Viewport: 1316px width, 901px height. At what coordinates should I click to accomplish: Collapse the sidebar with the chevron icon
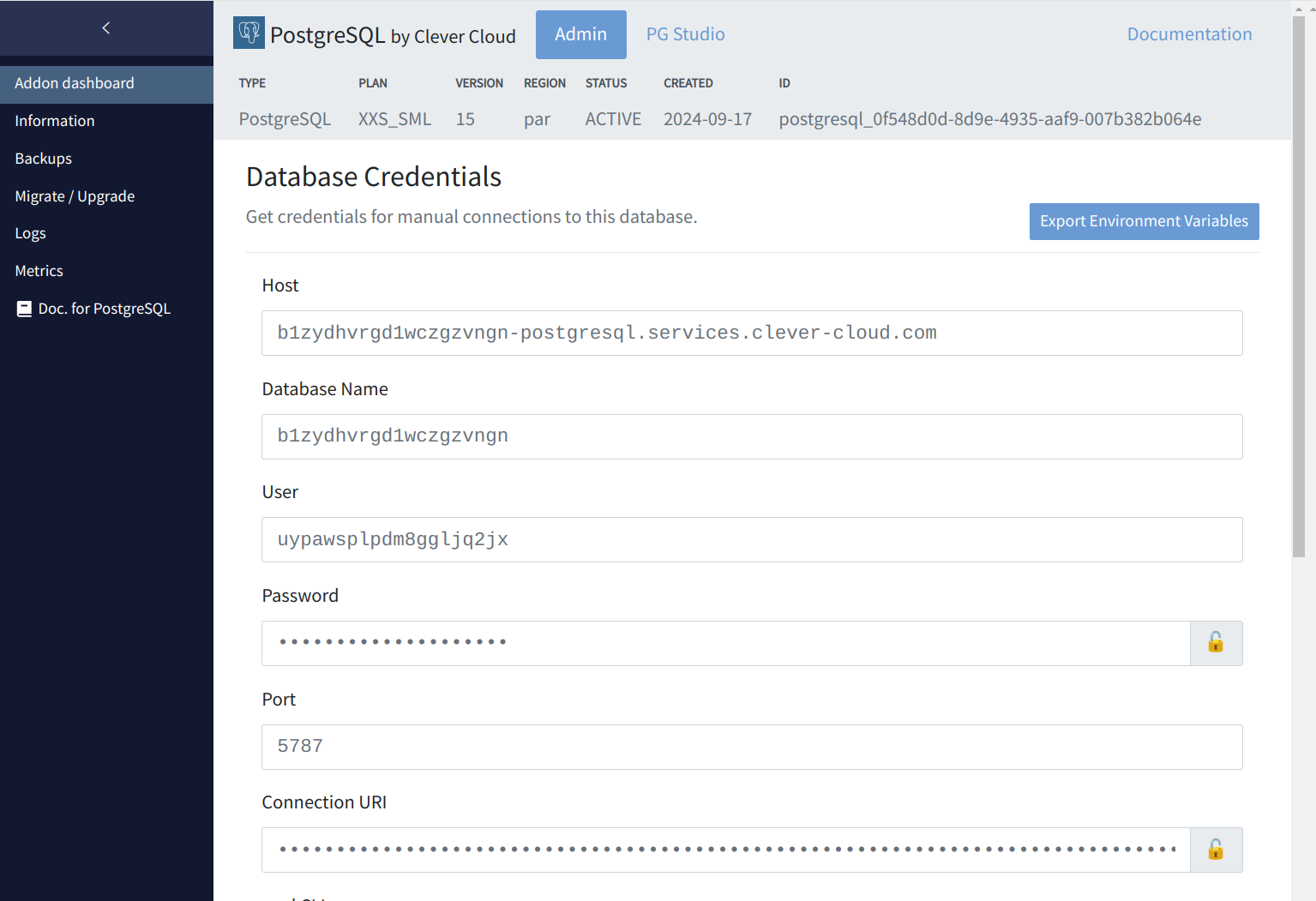(105, 27)
